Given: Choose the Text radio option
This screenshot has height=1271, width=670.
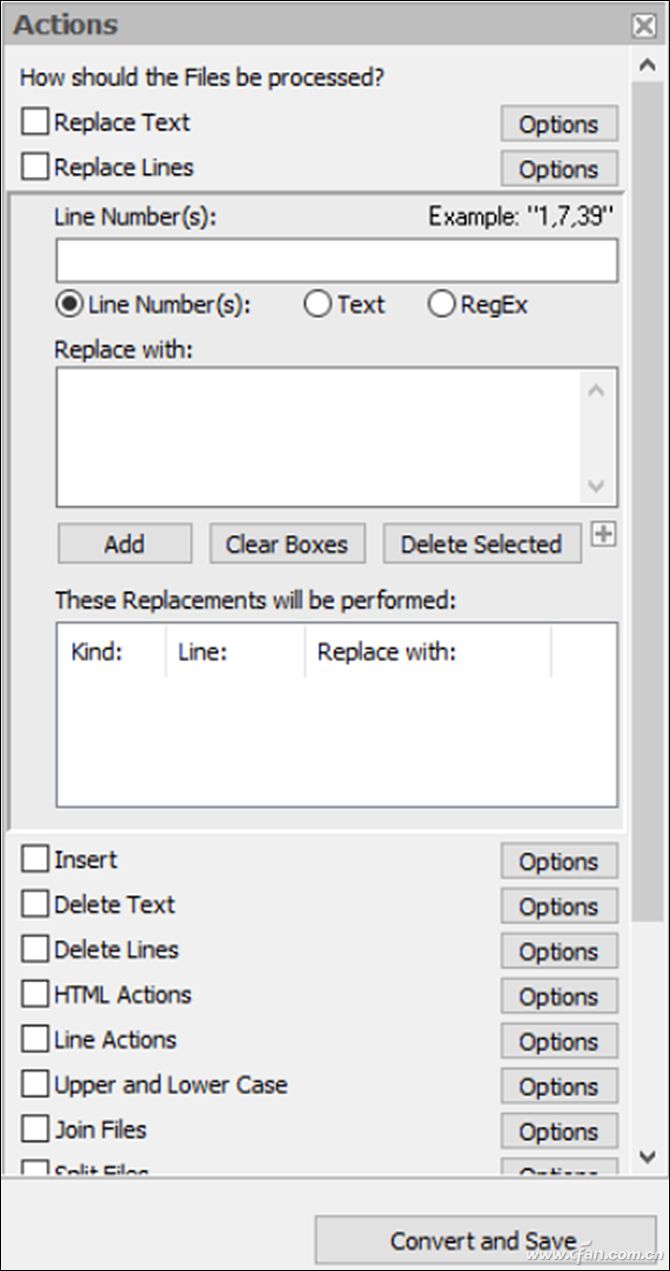Looking at the screenshot, I should click(x=317, y=305).
